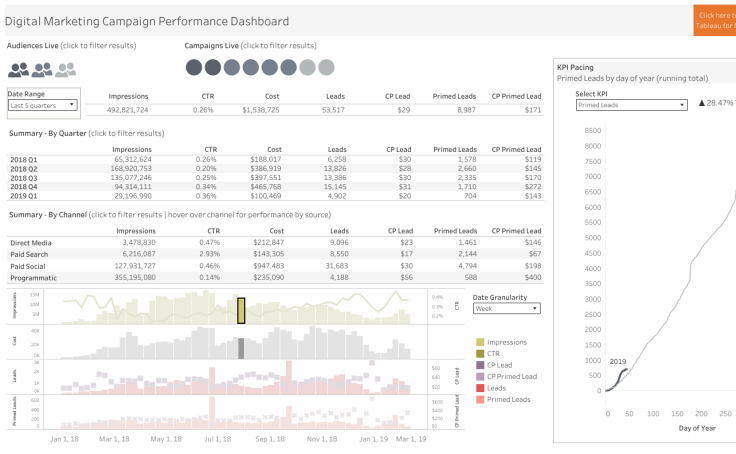Click the first (darkest) audience people icon
Screen dimensions: 736x454
point(19,70)
